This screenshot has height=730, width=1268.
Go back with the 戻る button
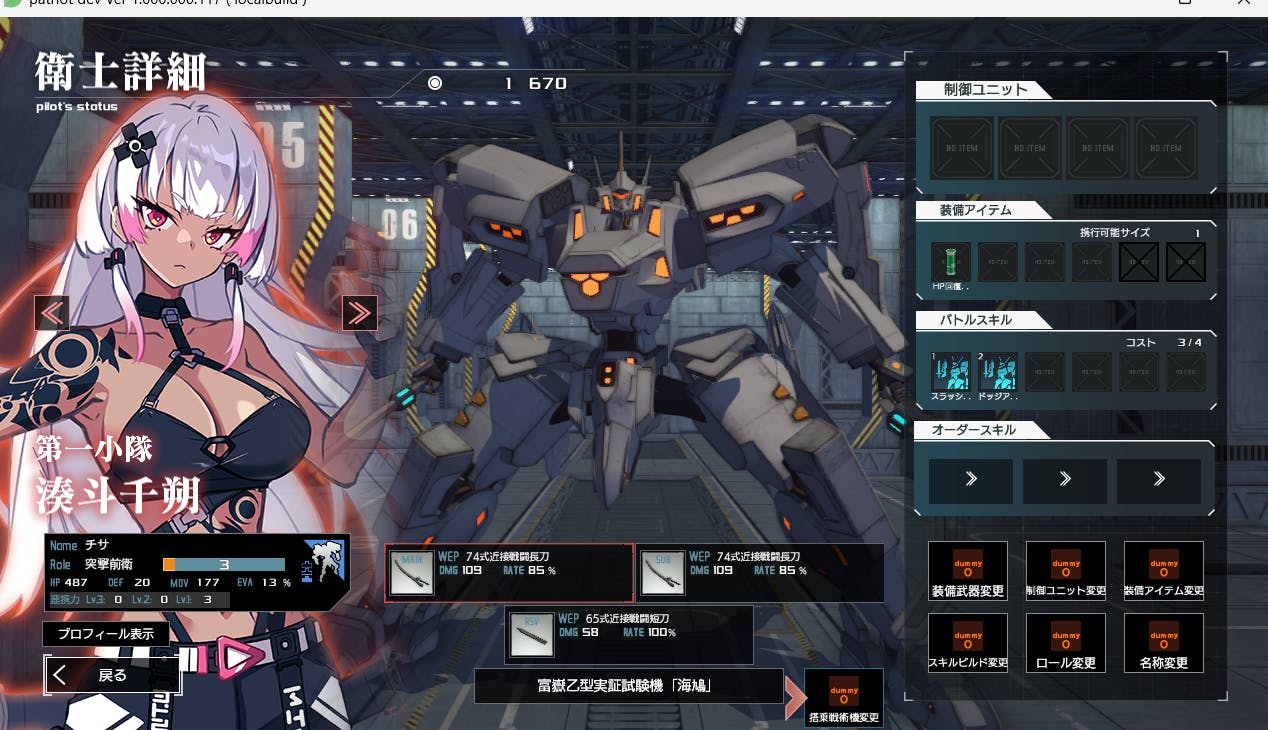click(x=112, y=675)
